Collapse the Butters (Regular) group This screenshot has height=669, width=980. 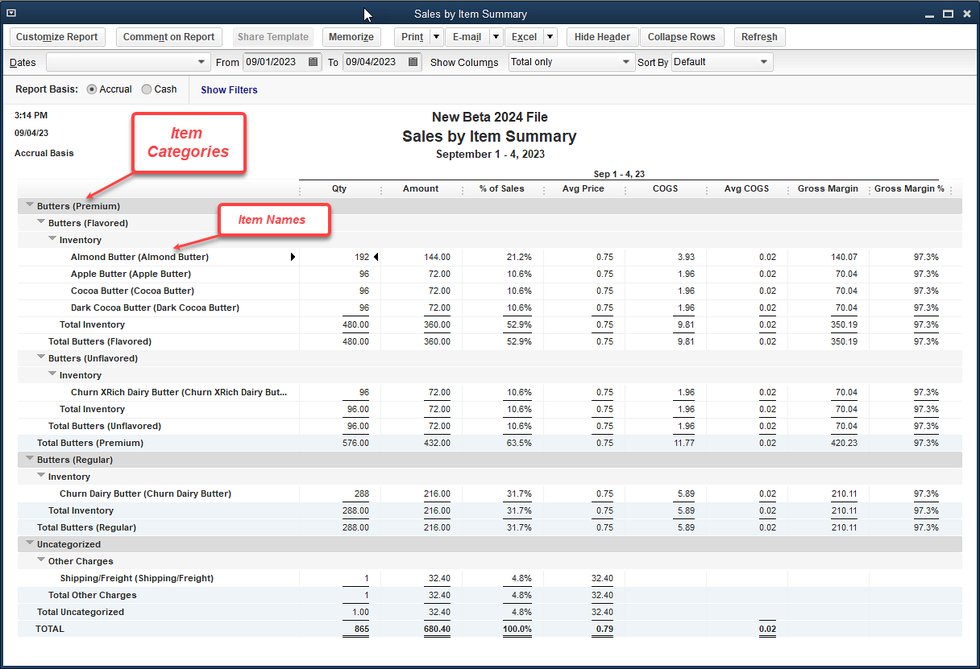click(29, 460)
